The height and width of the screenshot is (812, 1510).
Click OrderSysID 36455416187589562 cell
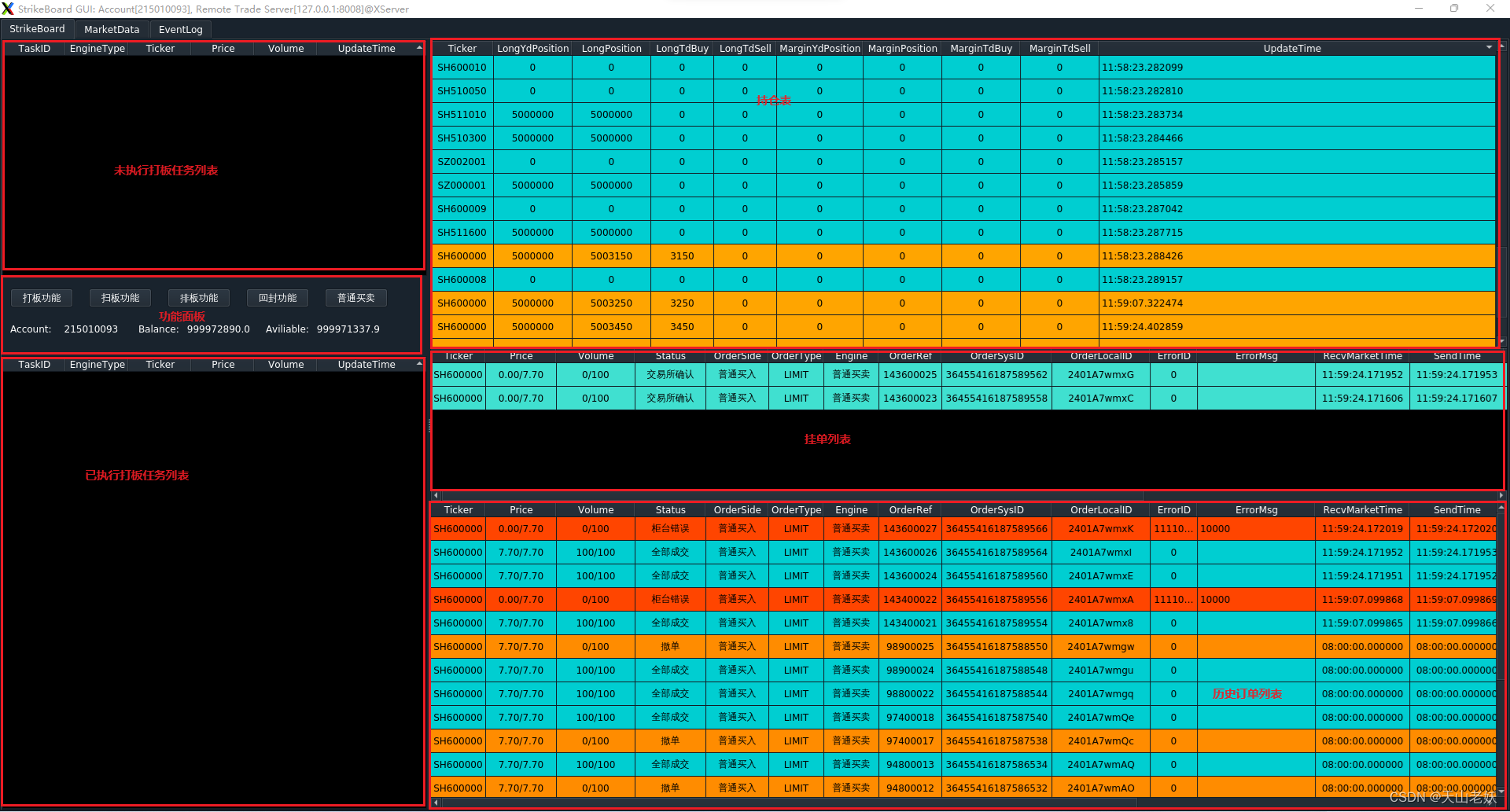click(996, 375)
